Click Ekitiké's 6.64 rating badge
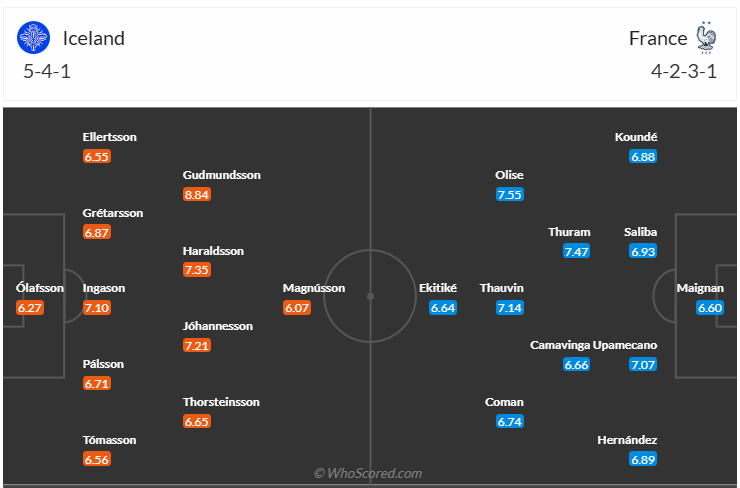The width and height of the screenshot is (740, 488). coord(443,308)
